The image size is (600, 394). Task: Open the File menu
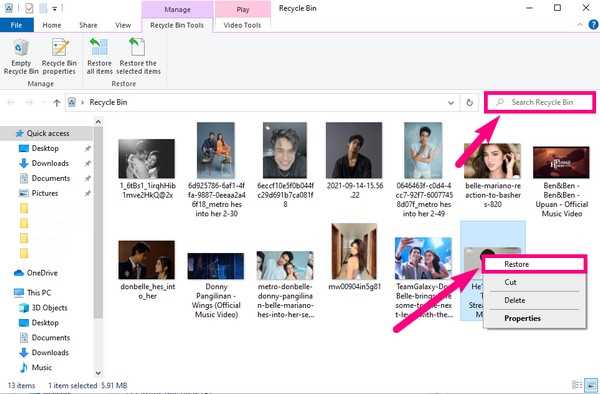[x=16, y=25]
